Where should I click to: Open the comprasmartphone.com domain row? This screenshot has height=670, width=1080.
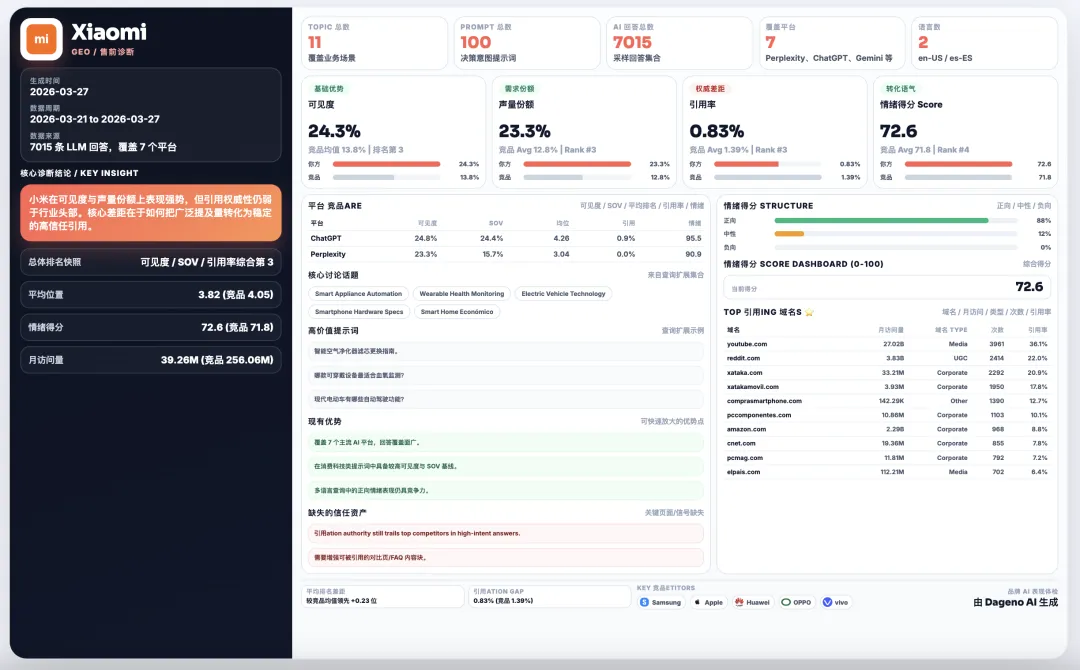click(x=887, y=401)
